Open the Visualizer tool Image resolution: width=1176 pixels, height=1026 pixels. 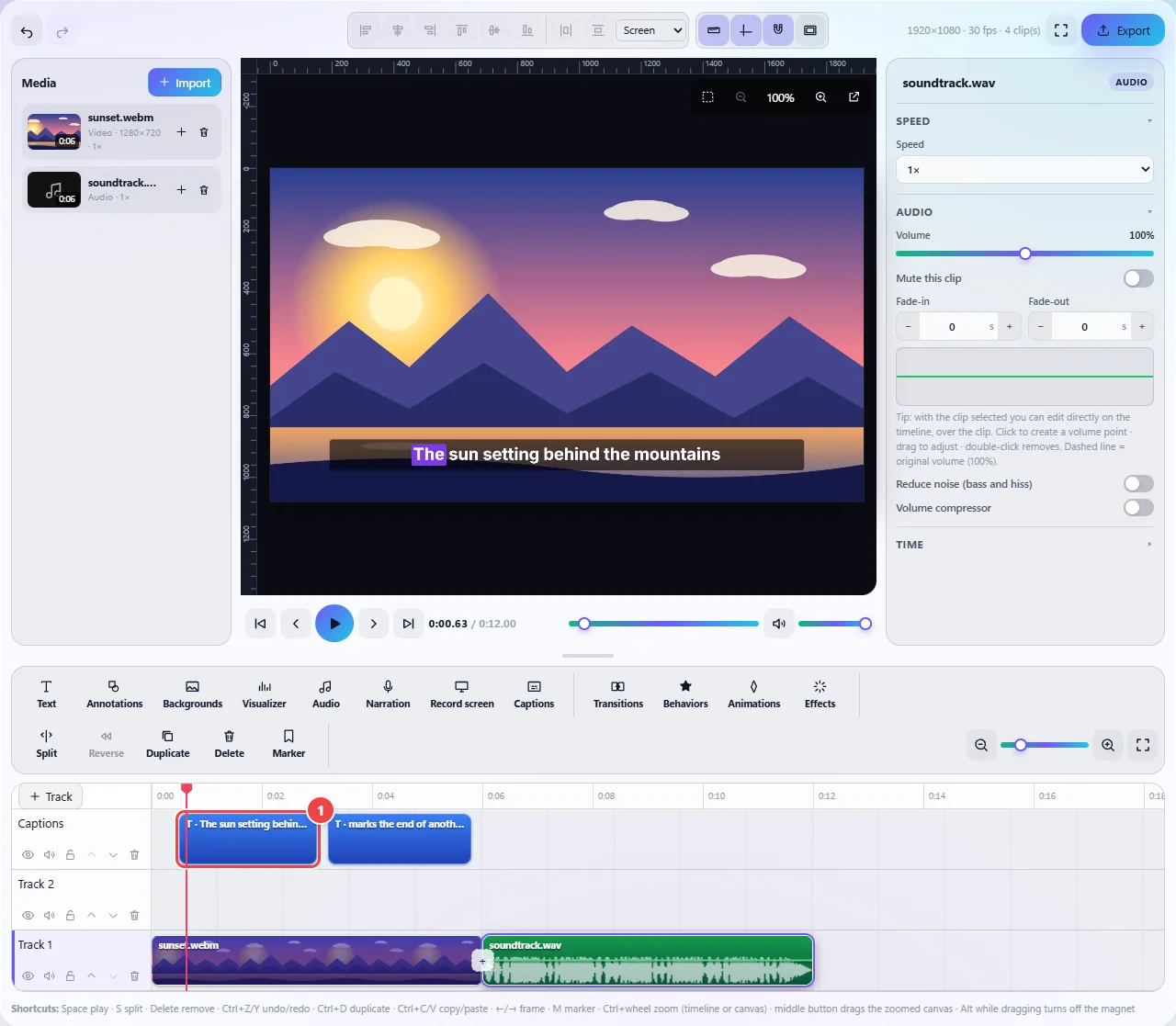264,694
